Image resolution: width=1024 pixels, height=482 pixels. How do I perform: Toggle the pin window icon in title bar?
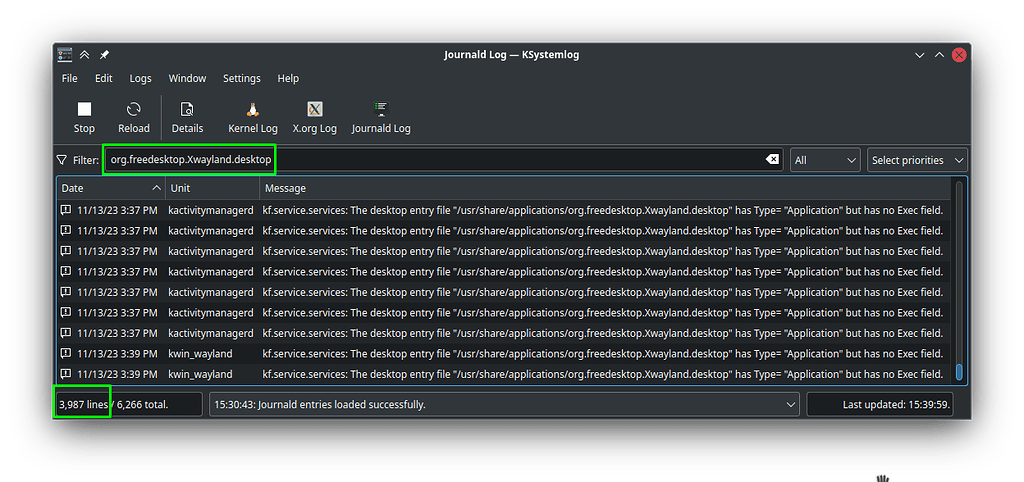pyautogui.click(x=105, y=55)
